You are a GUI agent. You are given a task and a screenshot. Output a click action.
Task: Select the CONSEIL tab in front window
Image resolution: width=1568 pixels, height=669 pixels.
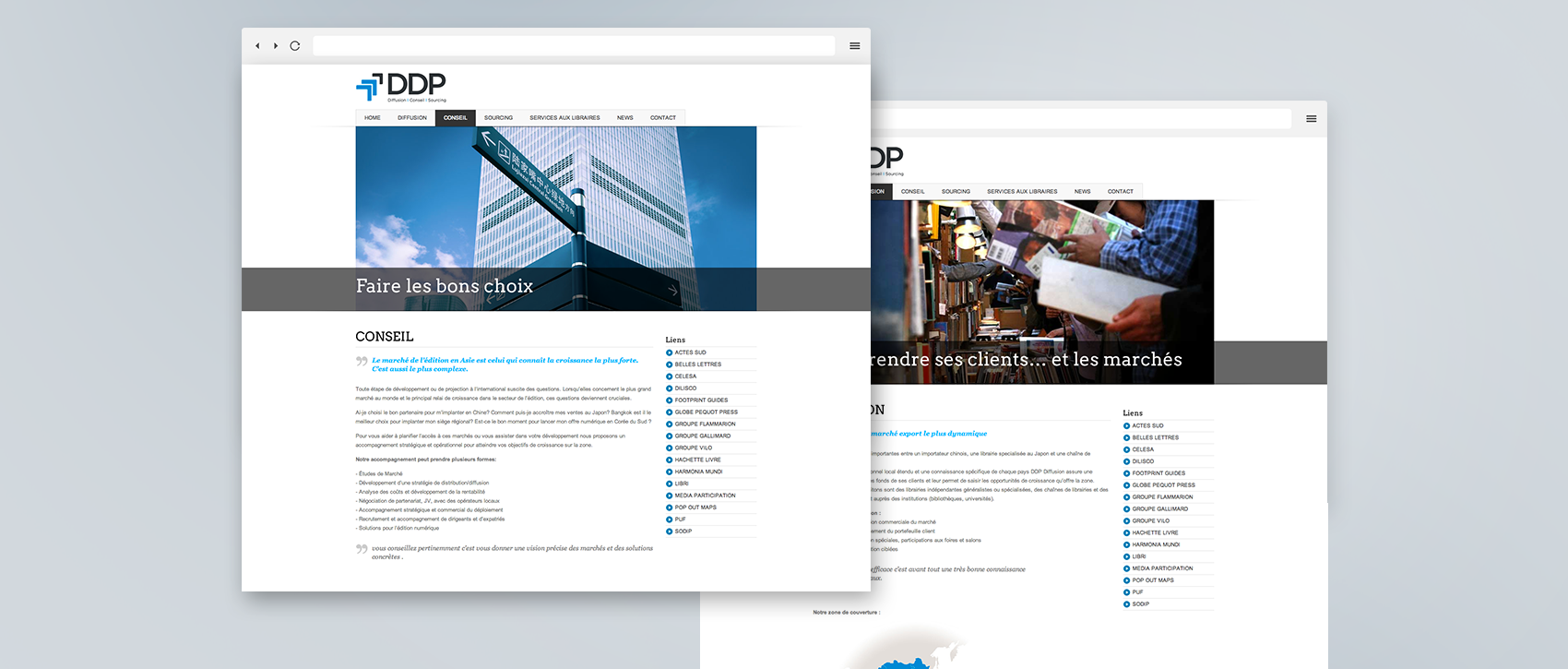(456, 117)
